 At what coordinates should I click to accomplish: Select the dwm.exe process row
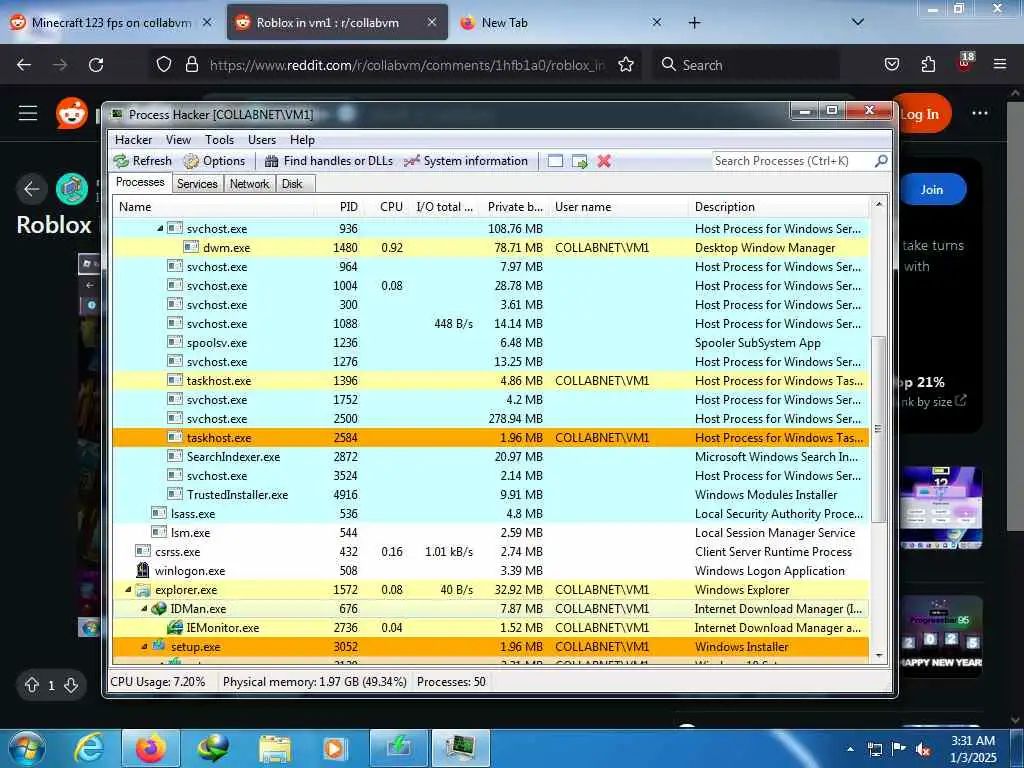click(490, 248)
